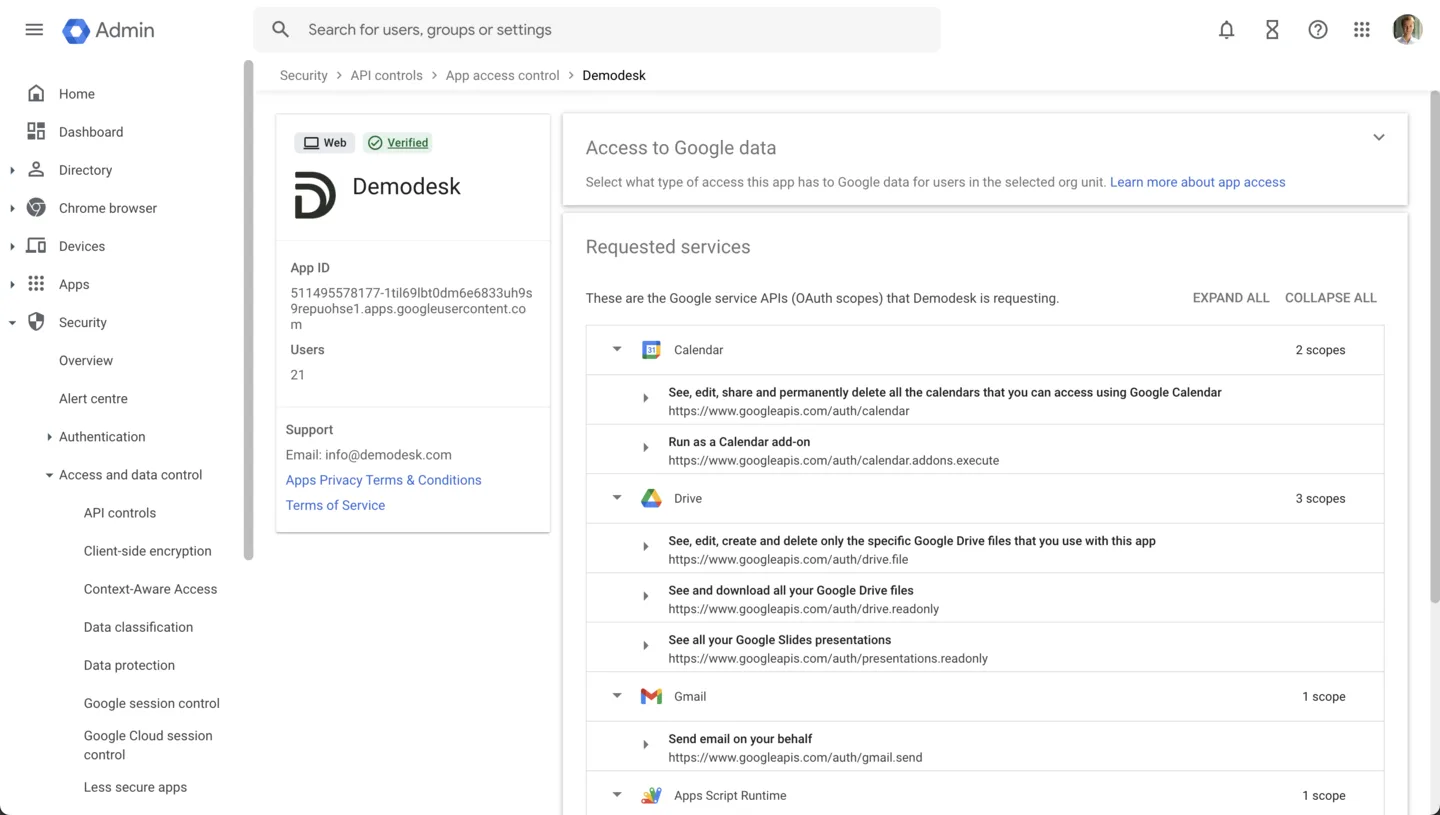This screenshot has width=1440, height=815.
Task: Click the Demodesk app logo
Action: (315, 195)
